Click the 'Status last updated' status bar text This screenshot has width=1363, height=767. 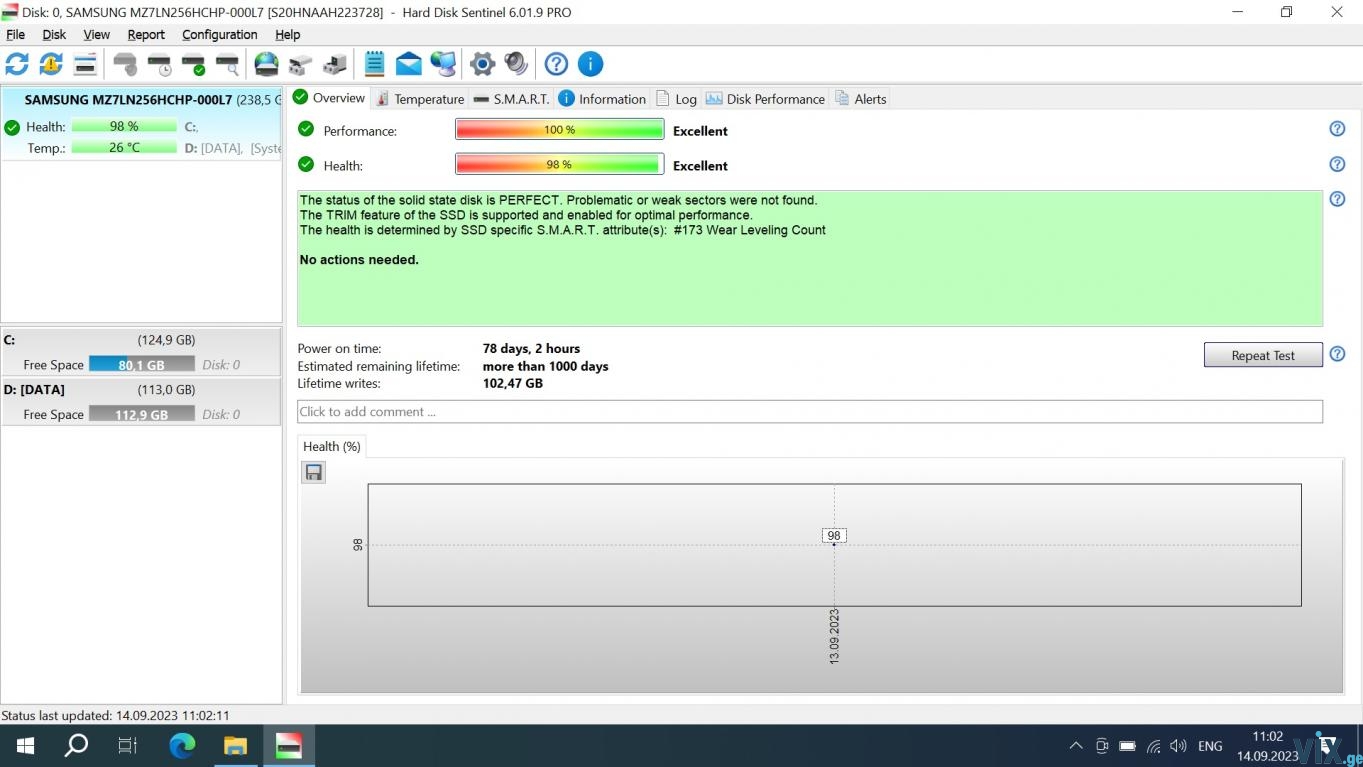[116, 716]
